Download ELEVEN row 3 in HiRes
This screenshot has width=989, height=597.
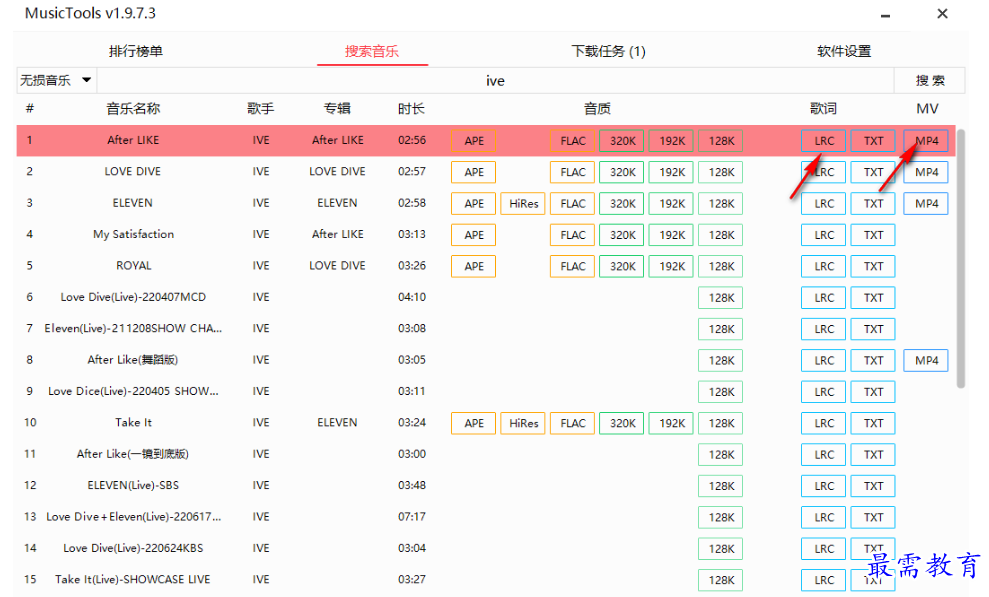[524, 204]
